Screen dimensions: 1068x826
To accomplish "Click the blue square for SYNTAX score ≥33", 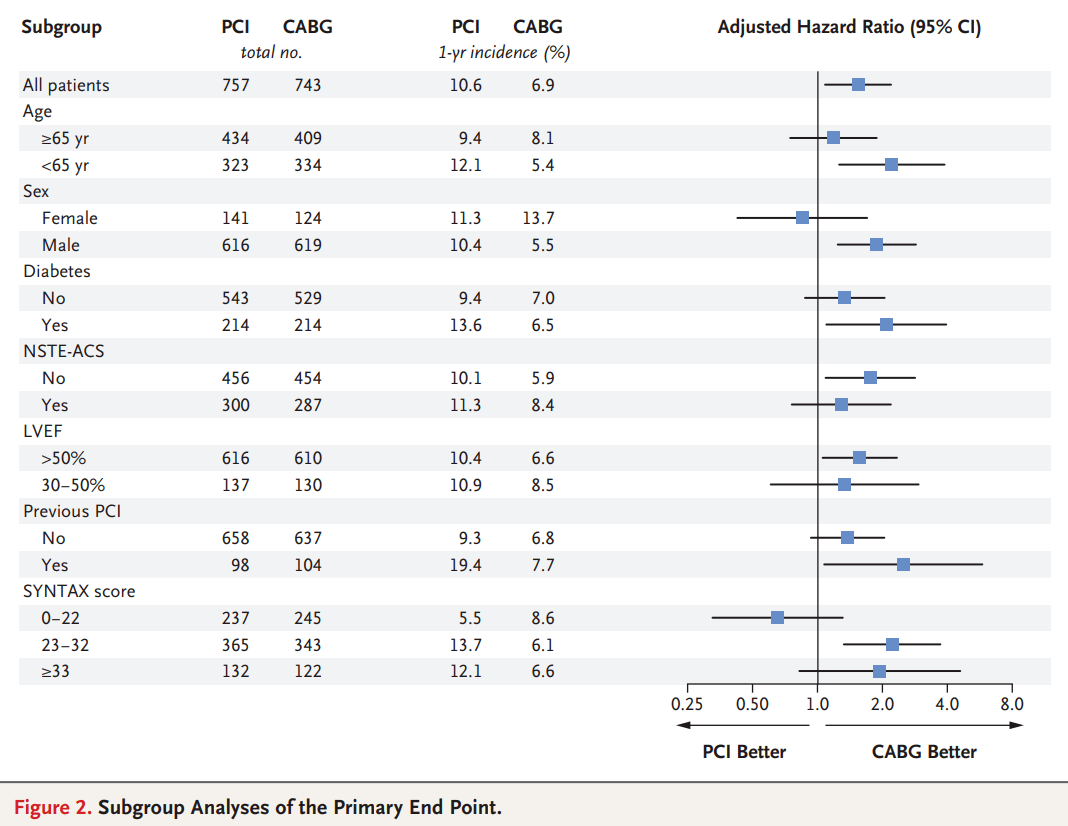I will click(x=879, y=671).
